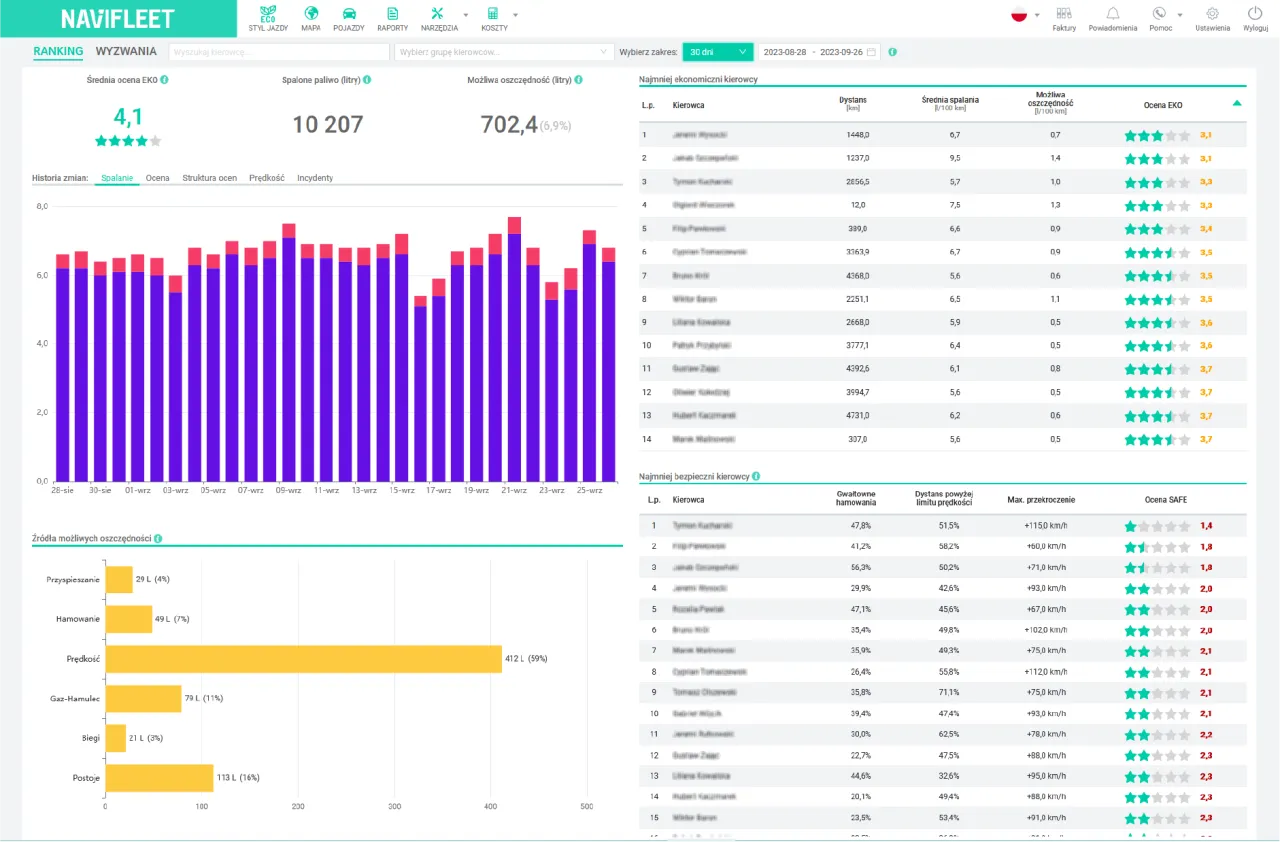This screenshot has width=1280, height=842.
Task: Open the Styl Jazdy eco icon
Action: (x=268, y=14)
